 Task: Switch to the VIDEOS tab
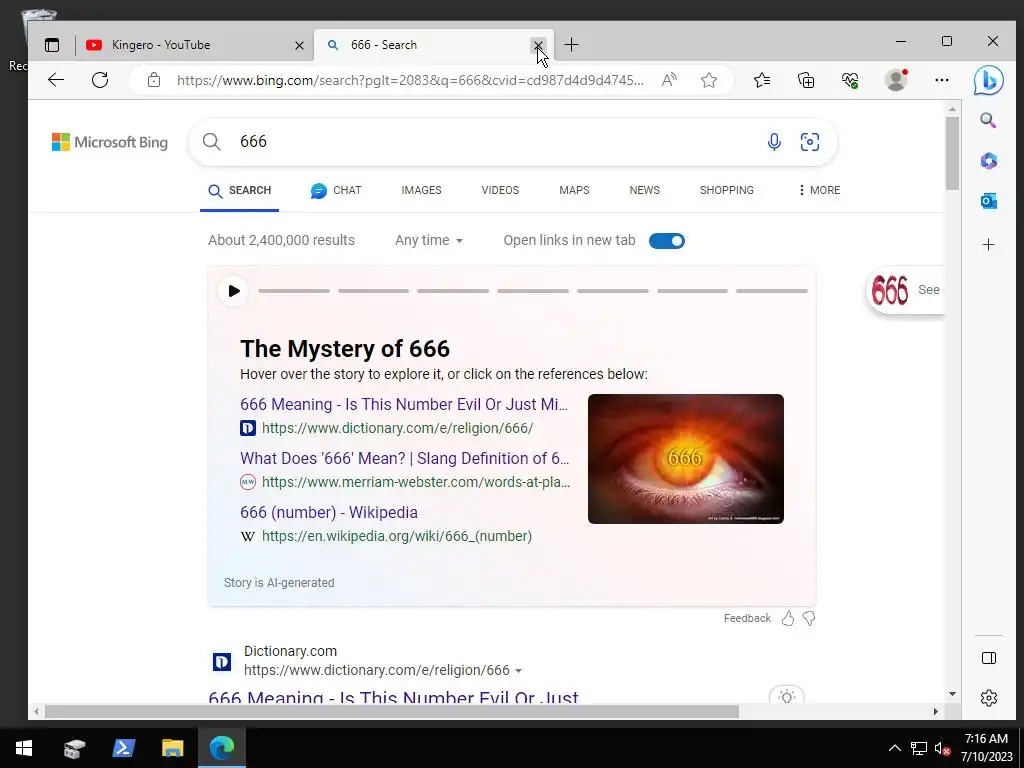coord(500,190)
